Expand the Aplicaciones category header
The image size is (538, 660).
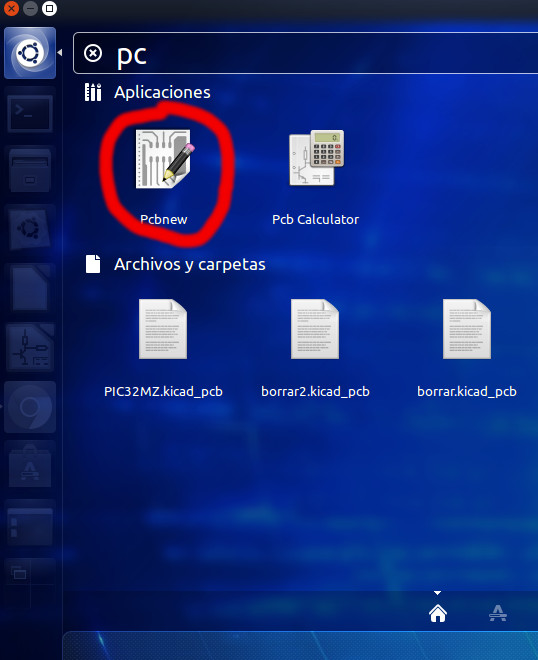tap(162, 92)
